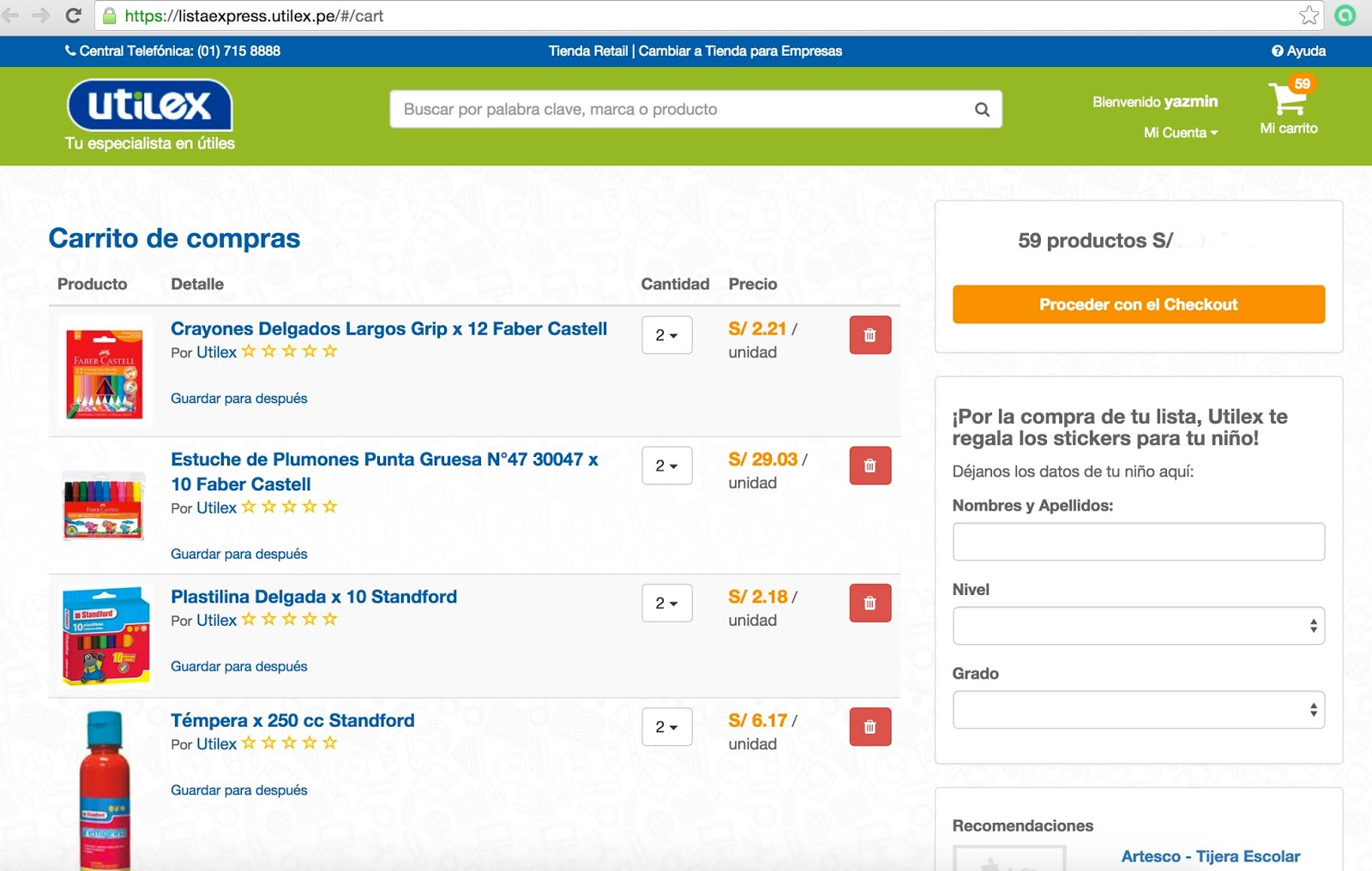Delete Estuche de Plumones from cart

pos(870,466)
